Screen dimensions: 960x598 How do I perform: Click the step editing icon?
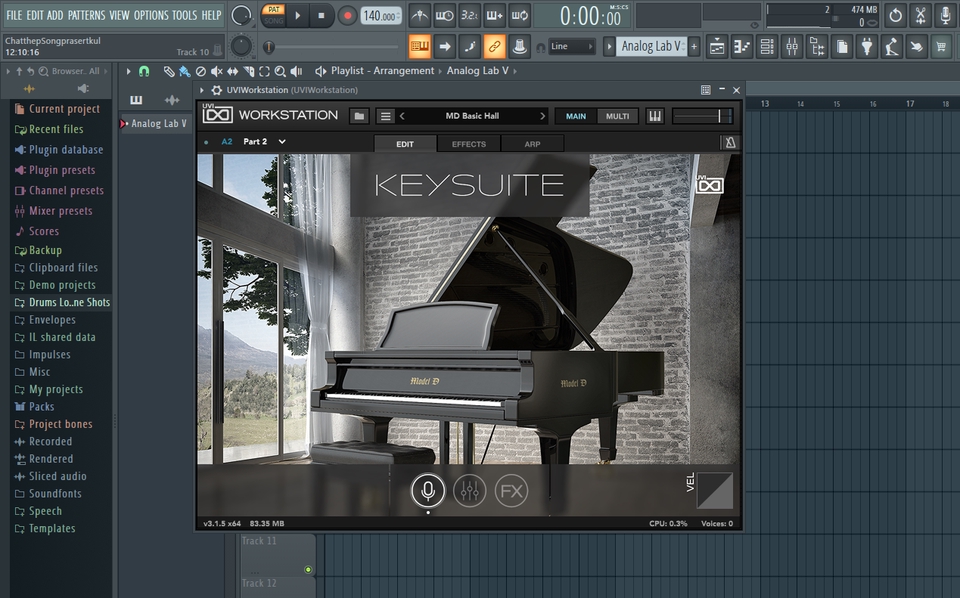point(470,46)
